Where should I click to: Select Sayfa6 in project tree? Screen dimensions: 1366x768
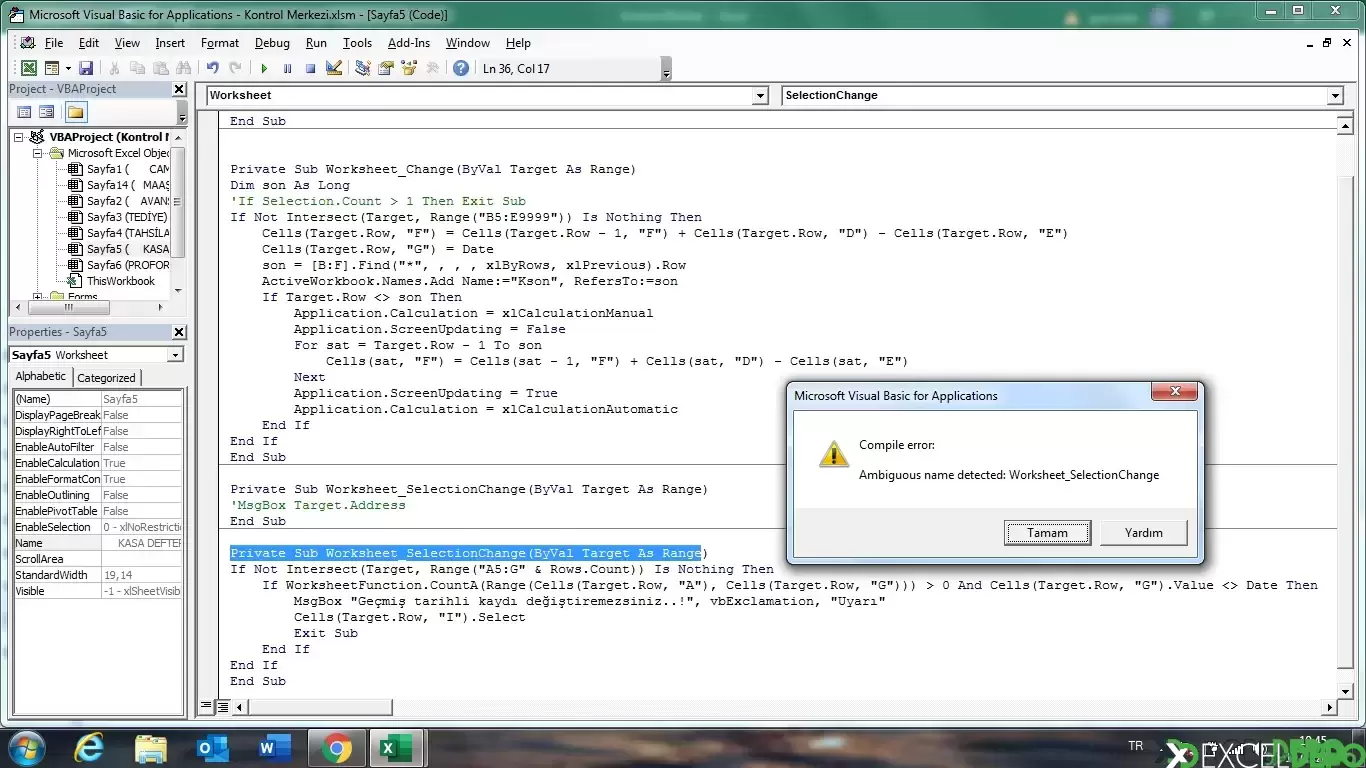pyautogui.click(x=118, y=265)
